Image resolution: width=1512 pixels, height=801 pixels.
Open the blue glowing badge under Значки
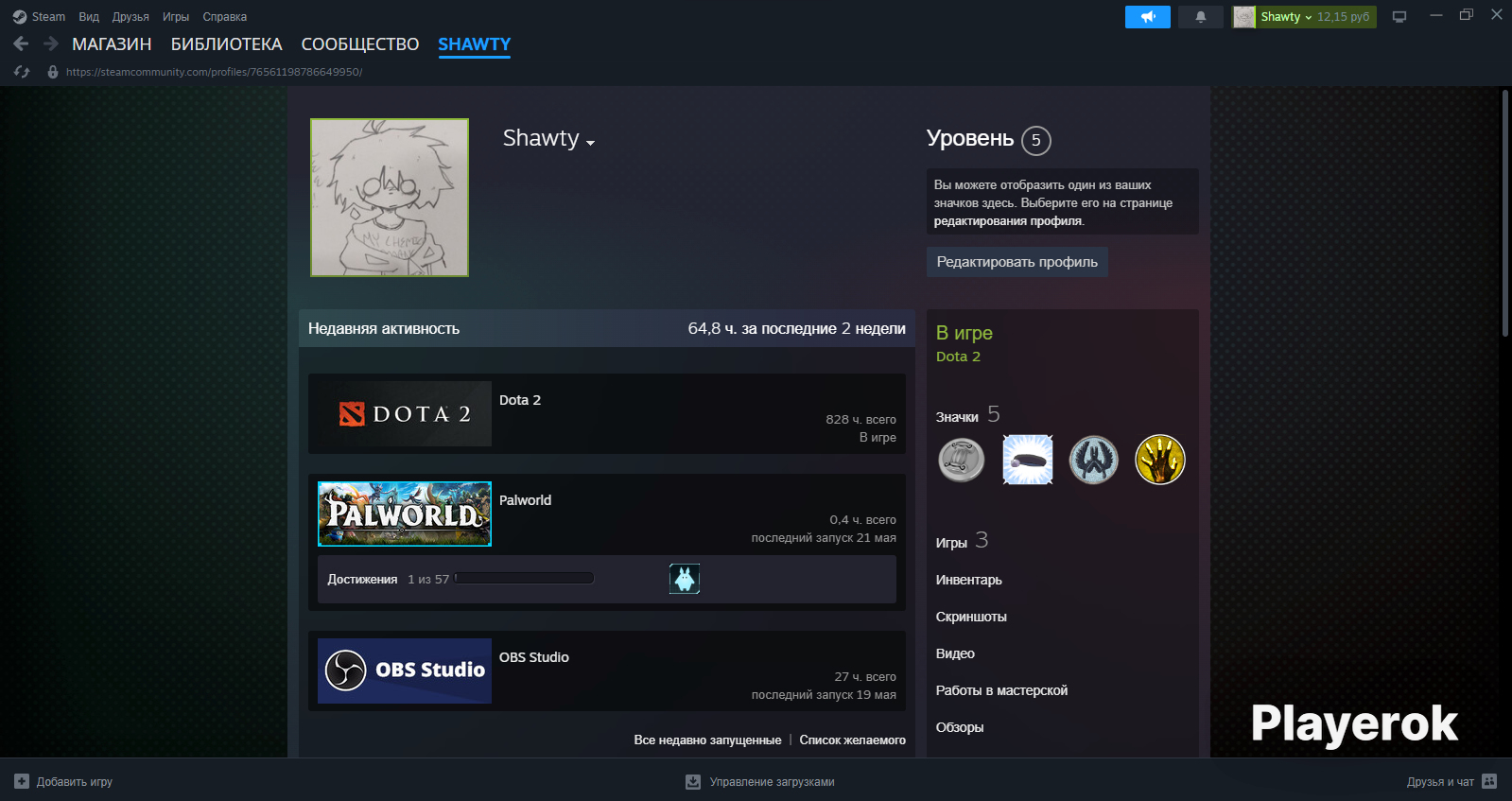(x=1028, y=460)
